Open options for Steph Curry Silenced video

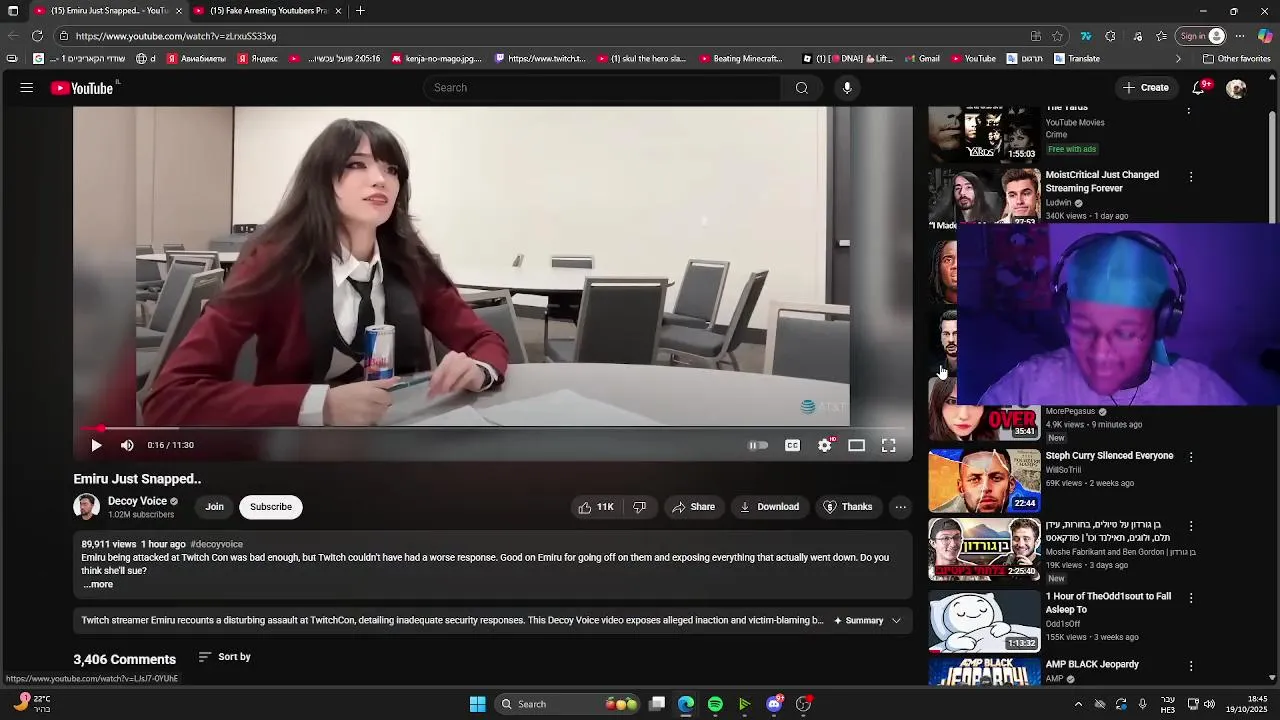pos(1190,457)
